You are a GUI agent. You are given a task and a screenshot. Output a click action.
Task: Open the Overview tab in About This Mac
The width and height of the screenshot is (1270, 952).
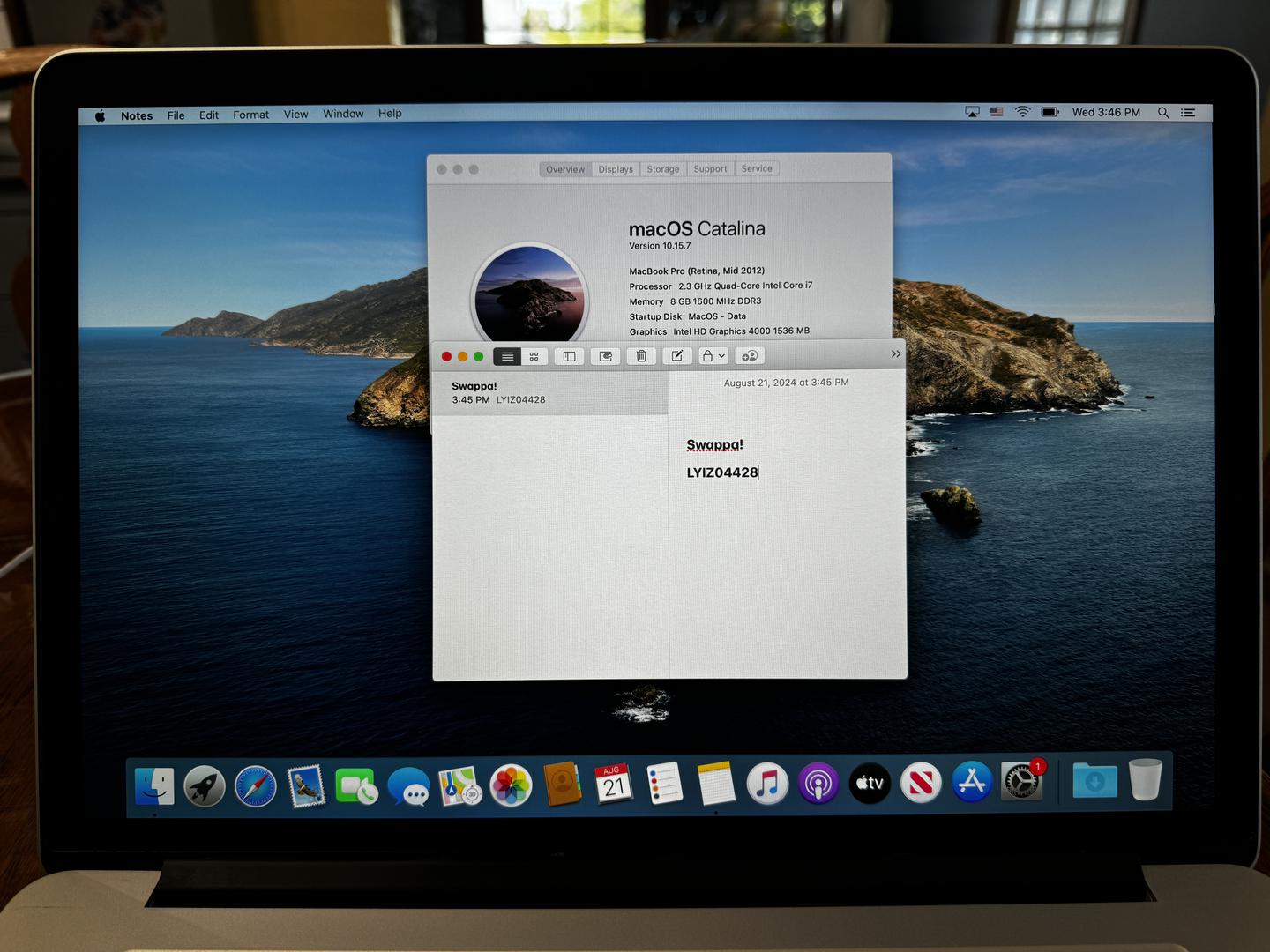click(565, 169)
